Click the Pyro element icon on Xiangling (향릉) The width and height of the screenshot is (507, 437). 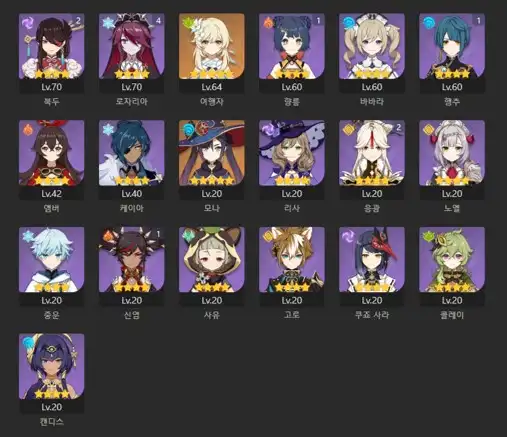[267, 22]
